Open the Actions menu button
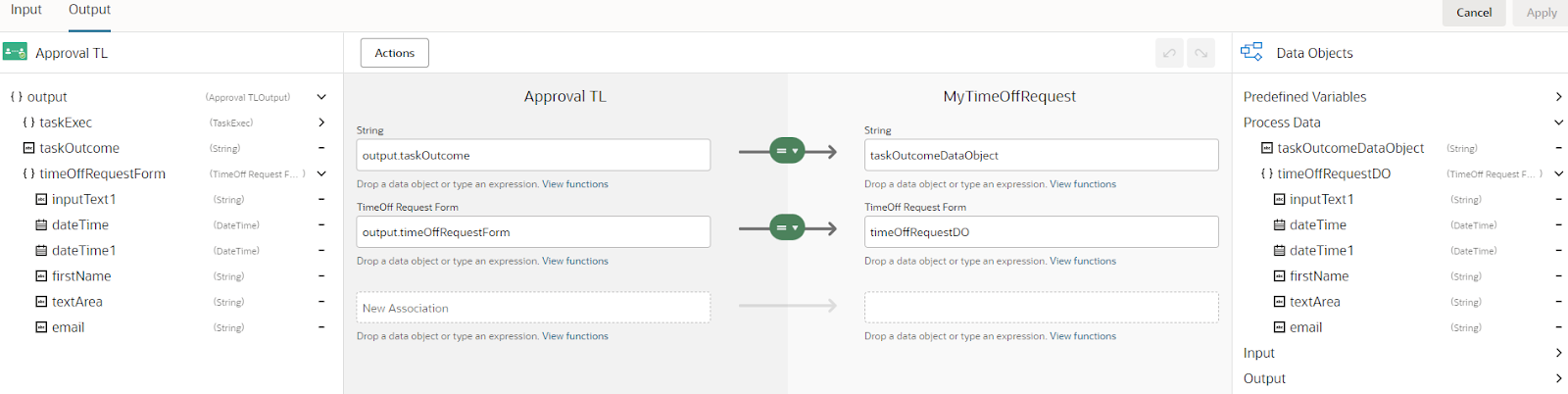This screenshot has width=1568, height=394. point(395,53)
